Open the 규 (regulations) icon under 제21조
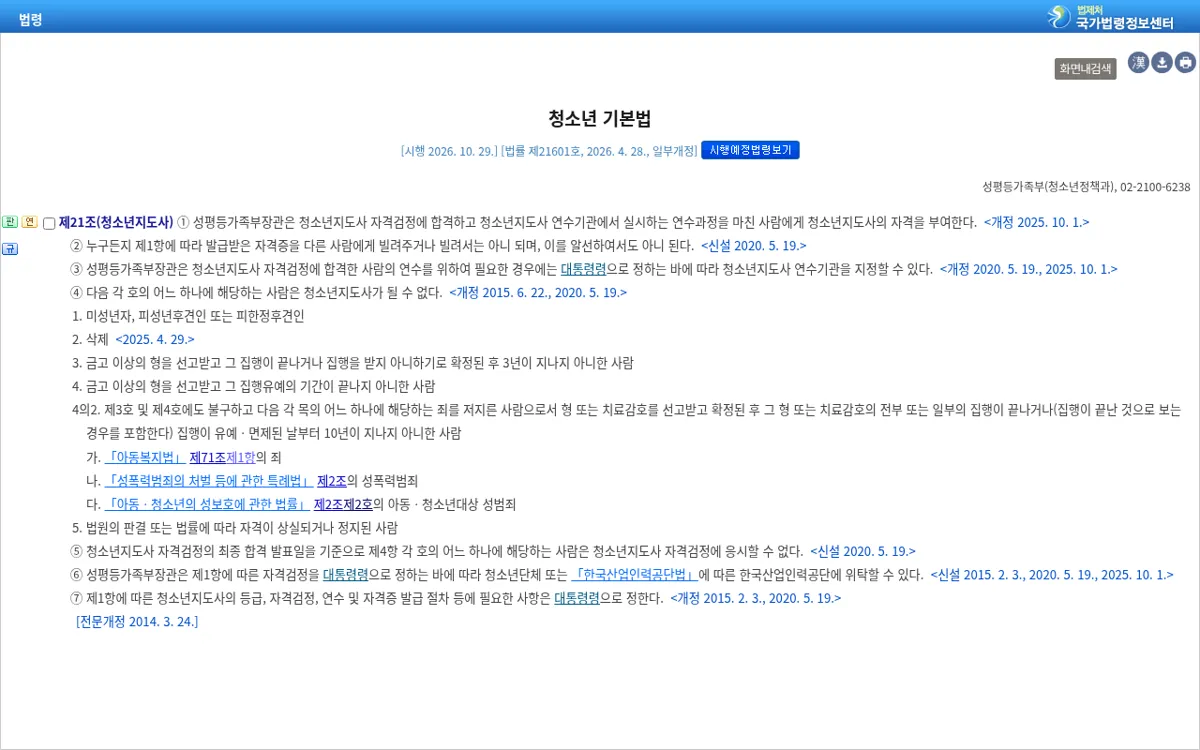 10,249
